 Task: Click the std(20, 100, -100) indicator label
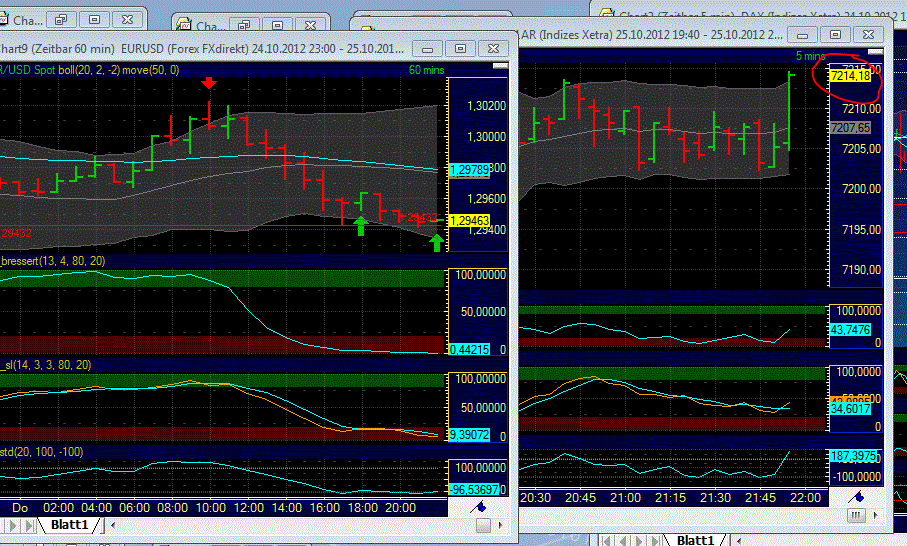(42, 452)
